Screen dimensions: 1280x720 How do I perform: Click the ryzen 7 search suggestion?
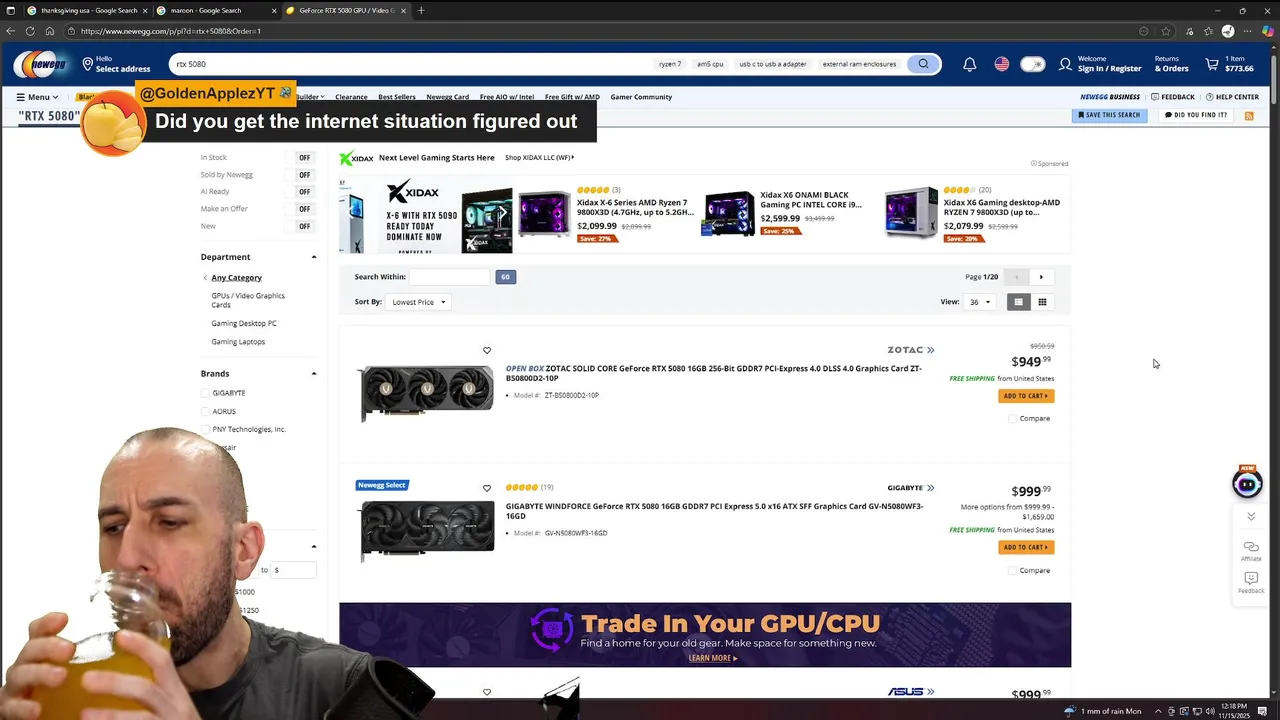tap(670, 64)
